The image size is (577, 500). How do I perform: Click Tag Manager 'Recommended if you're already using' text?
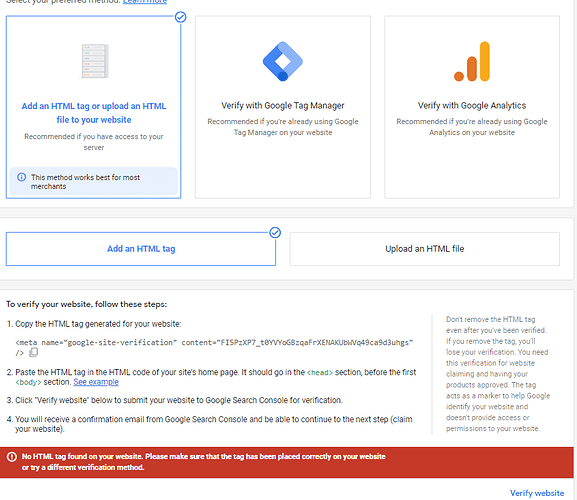[x=283, y=127]
